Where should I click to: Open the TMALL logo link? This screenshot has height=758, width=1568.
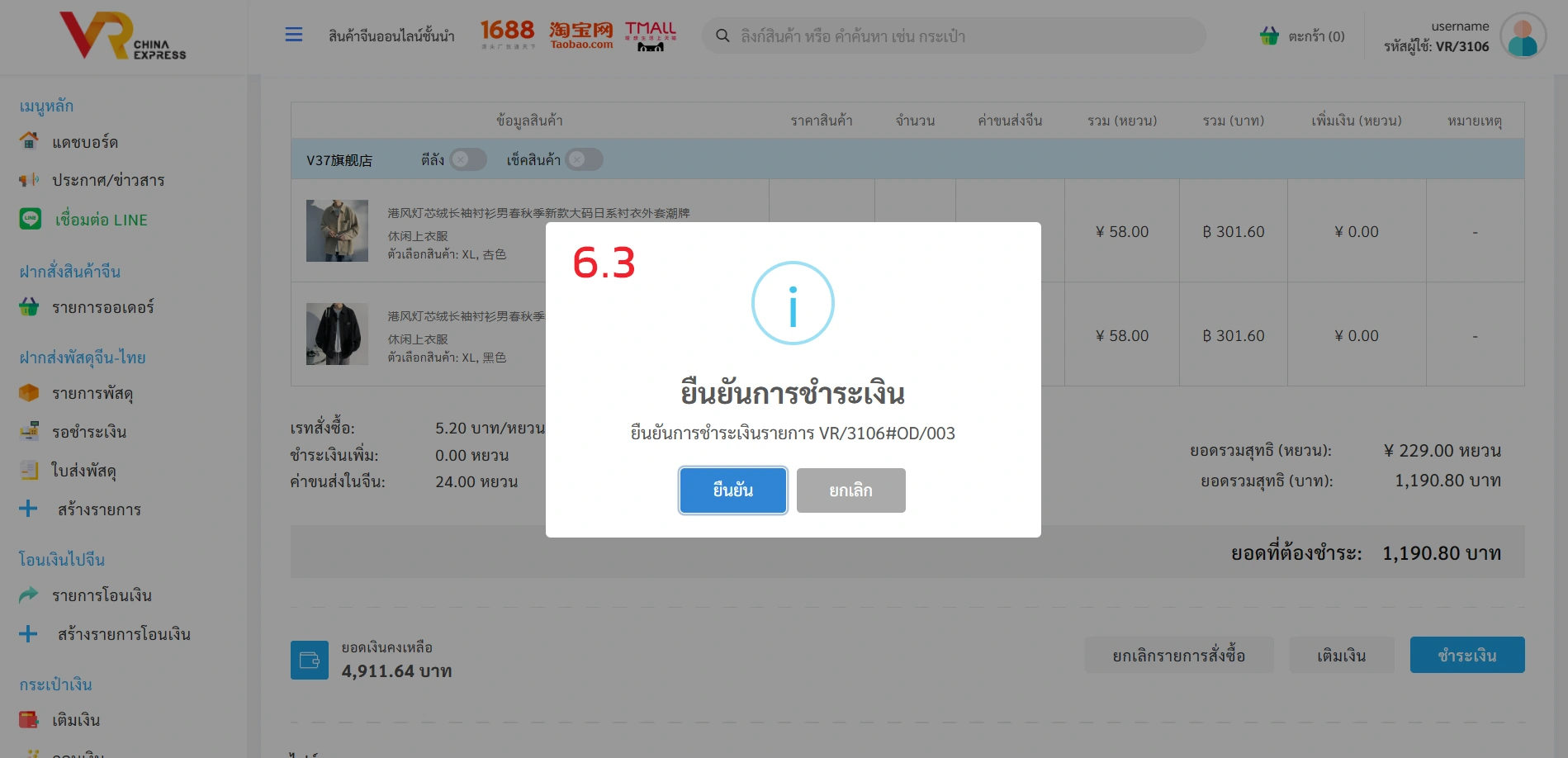pyautogui.click(x=651, y=36)
